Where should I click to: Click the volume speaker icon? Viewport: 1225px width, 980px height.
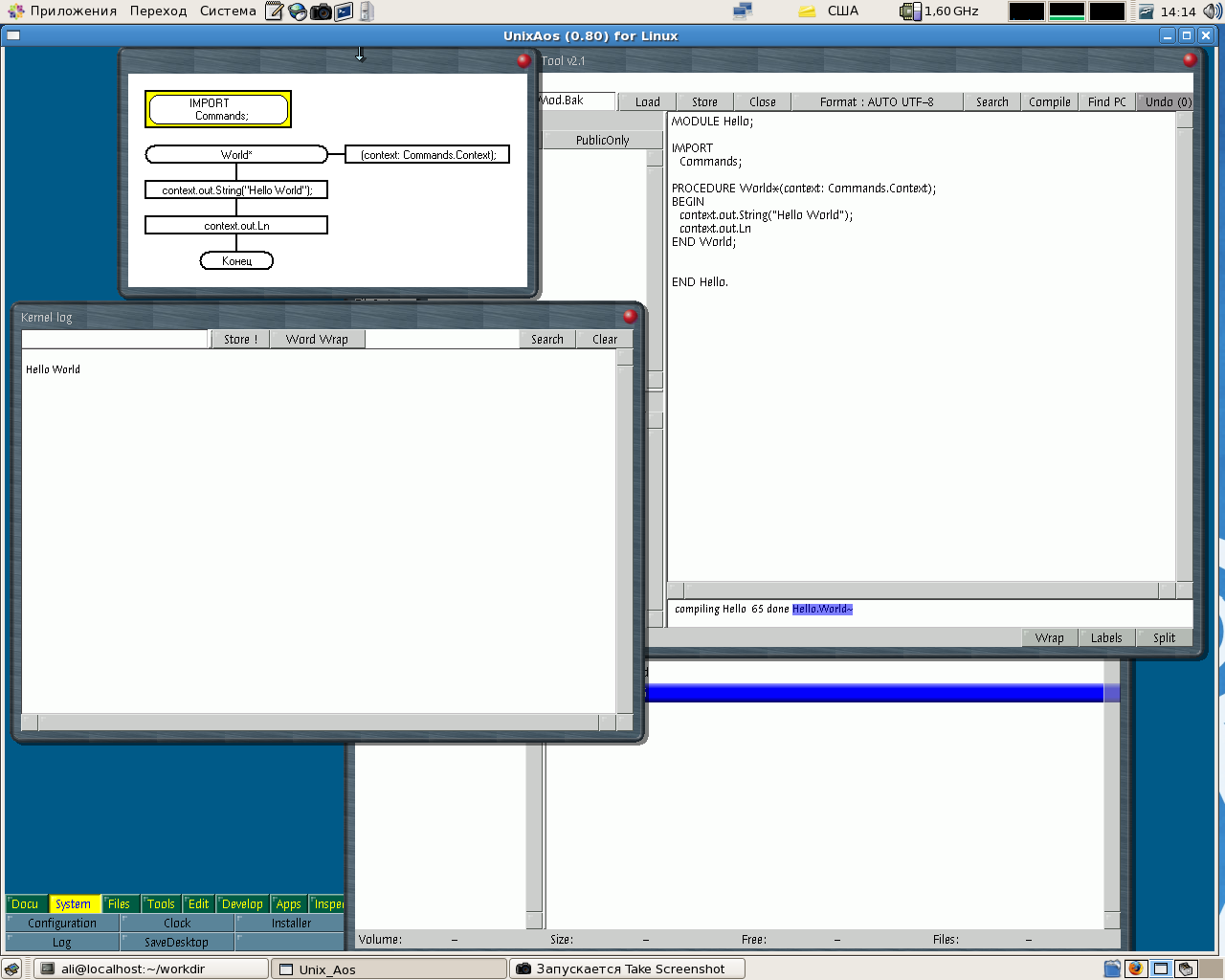(1213, 11)
